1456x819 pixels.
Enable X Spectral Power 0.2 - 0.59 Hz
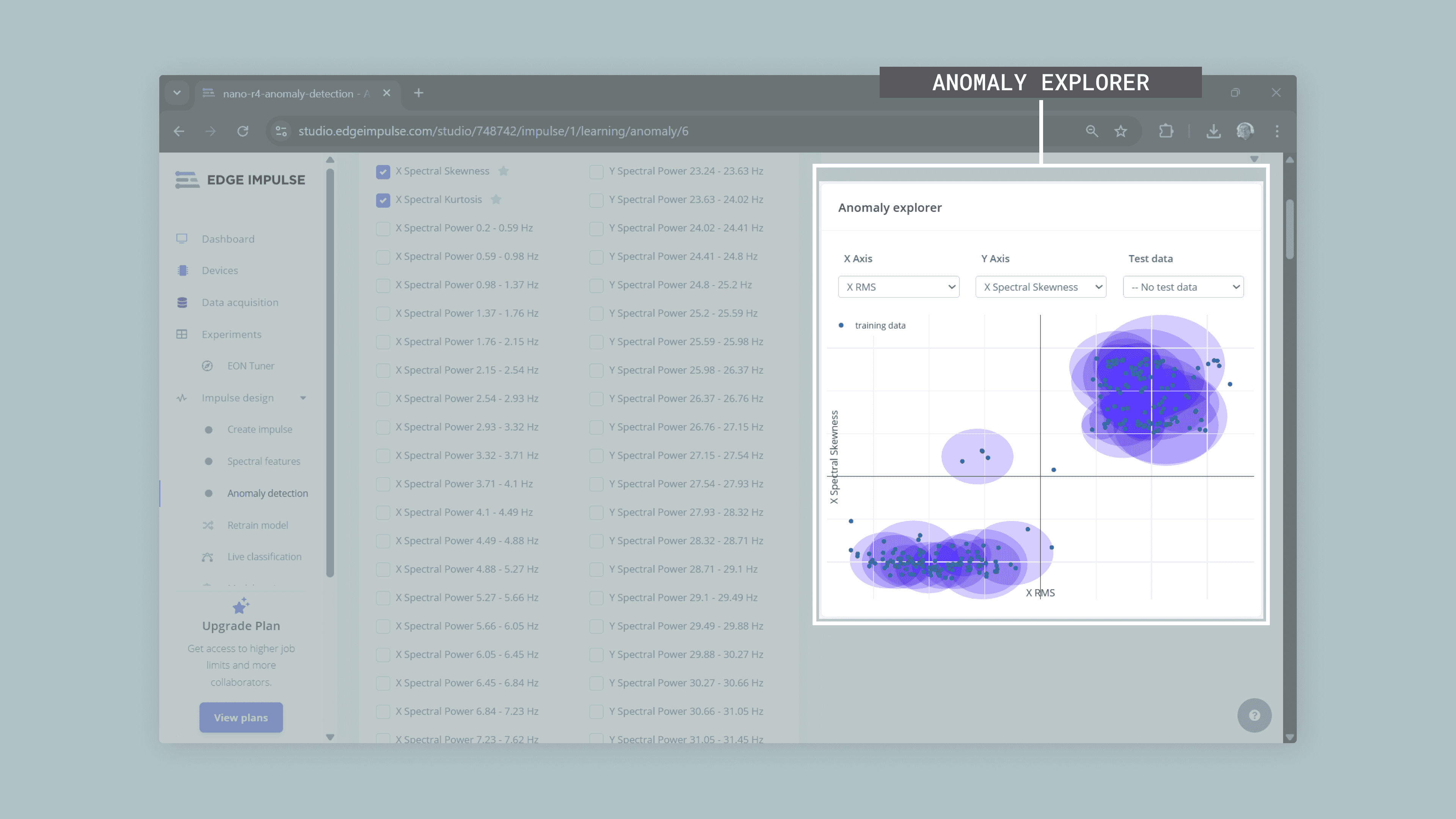[383, 228]
